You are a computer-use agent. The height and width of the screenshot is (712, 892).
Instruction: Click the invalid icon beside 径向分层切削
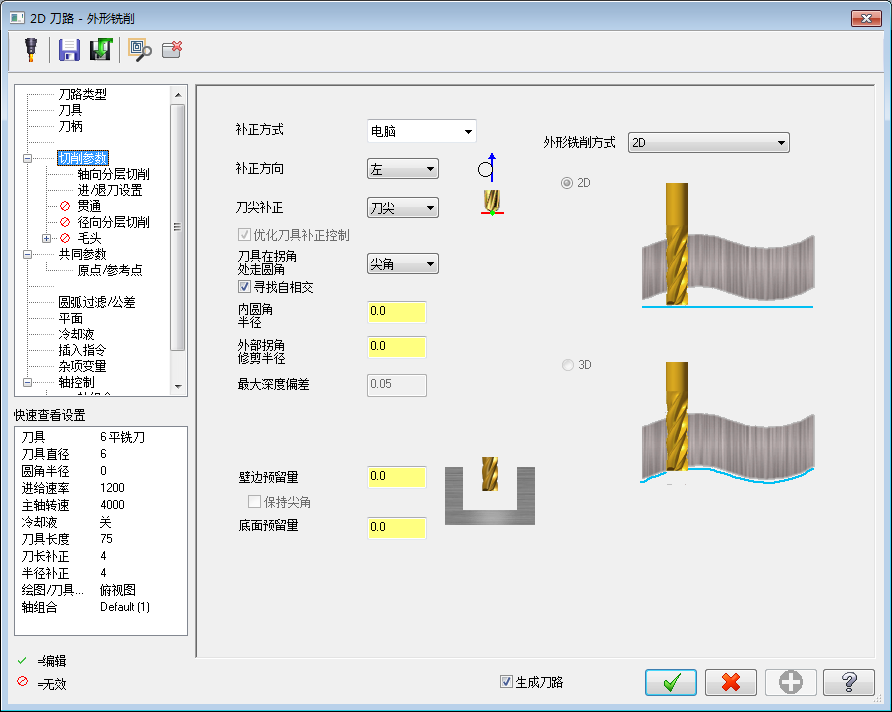(65, 222)
